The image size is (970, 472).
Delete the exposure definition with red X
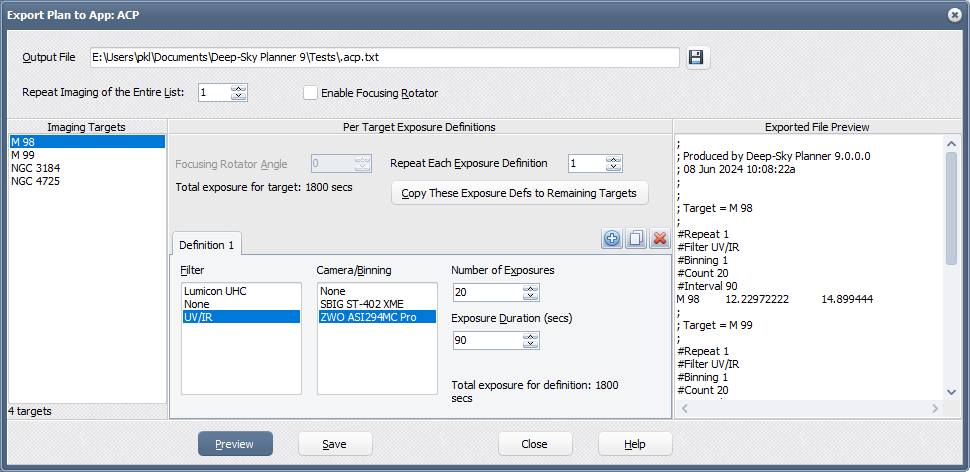[x=659, y=239]
